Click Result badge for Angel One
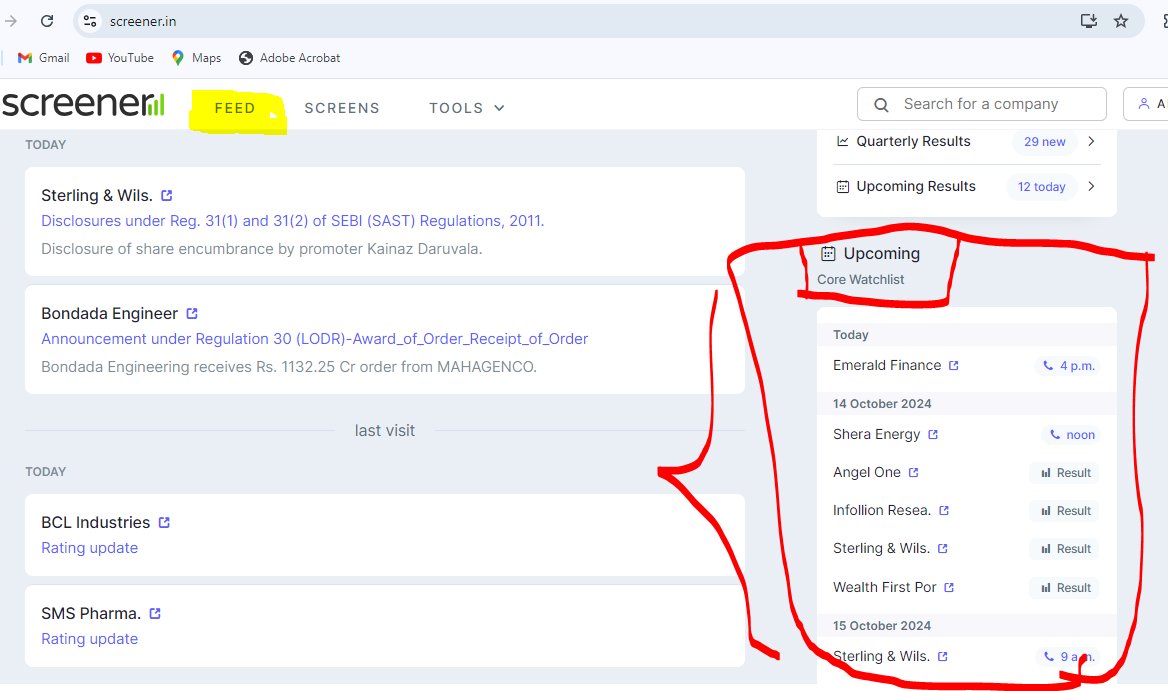Image resolution: width=1168 pixels, height=691 pixels. (x=1066, y=473)
